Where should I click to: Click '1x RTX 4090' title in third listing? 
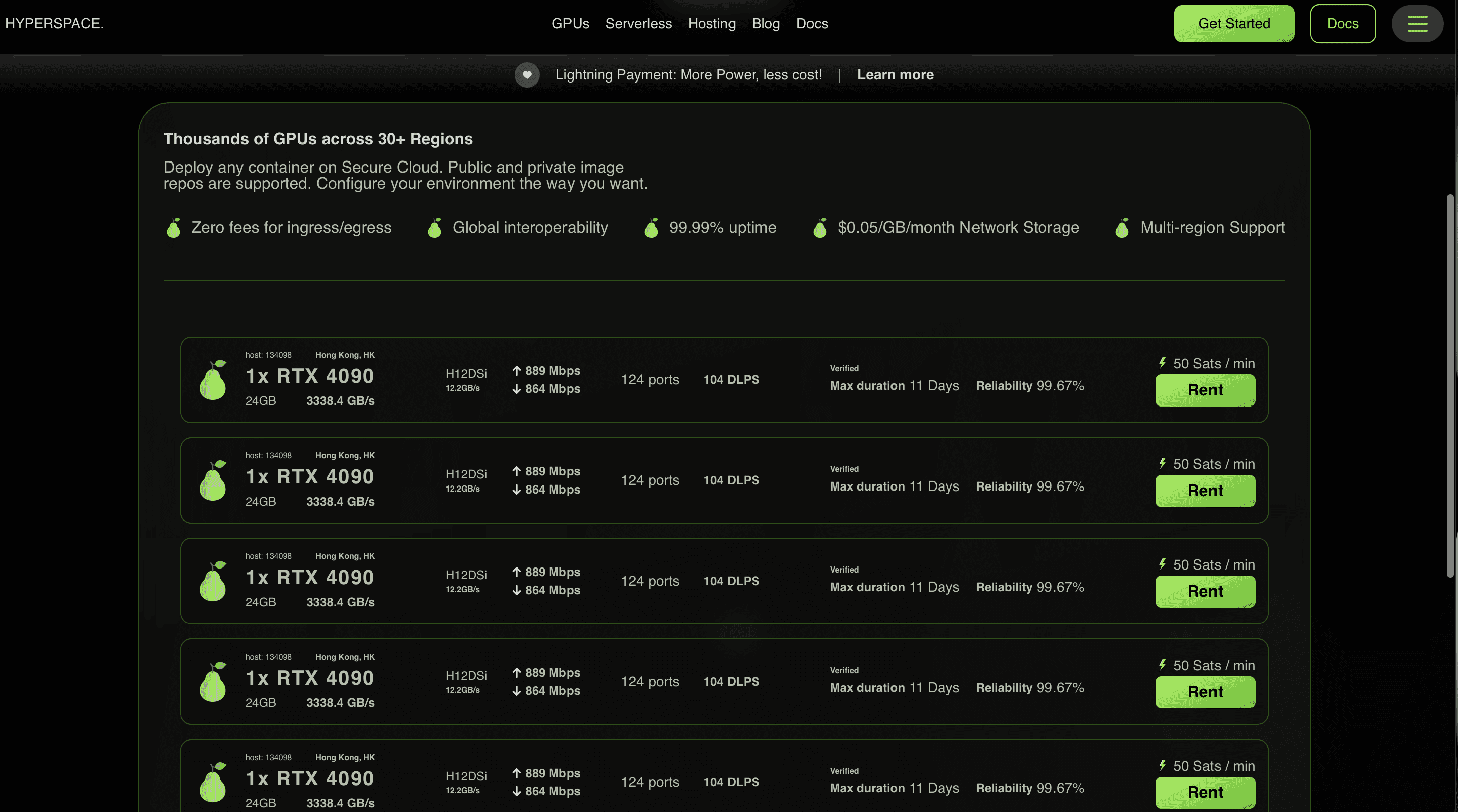tap(309, 578)
